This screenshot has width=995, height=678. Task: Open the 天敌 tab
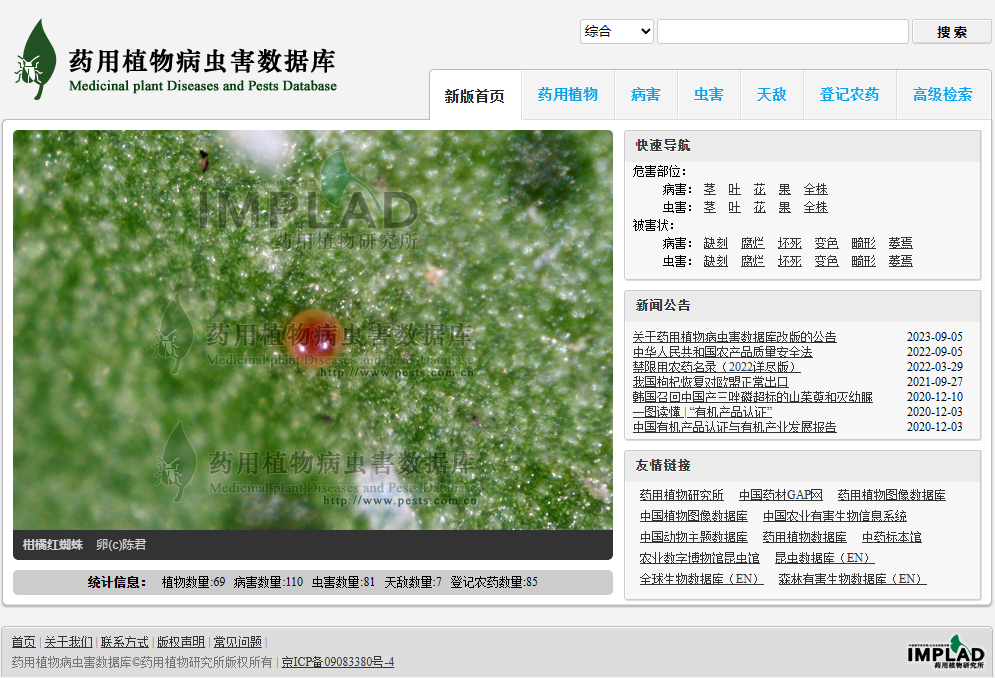772,95
